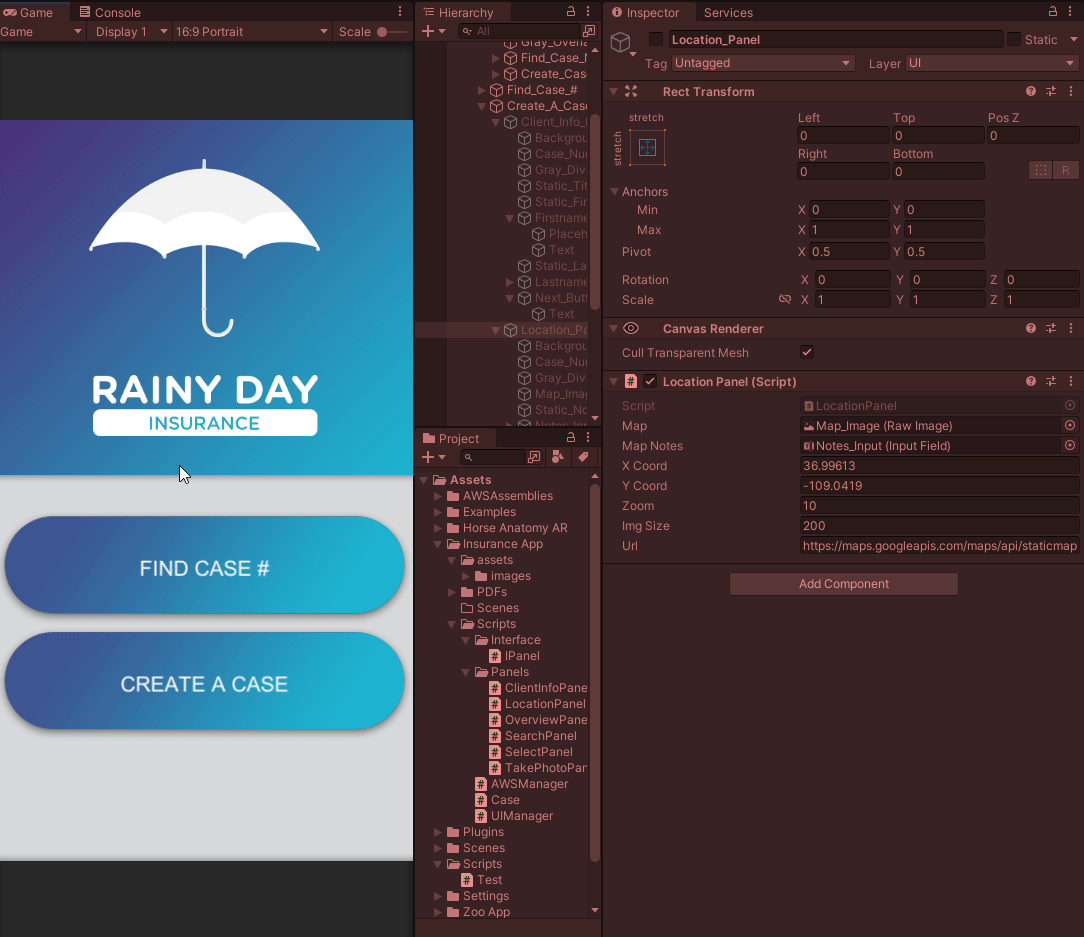The height and width of the screenshot is (937, 1084).
Task: Click the Url input field
Action: (939, 546)
